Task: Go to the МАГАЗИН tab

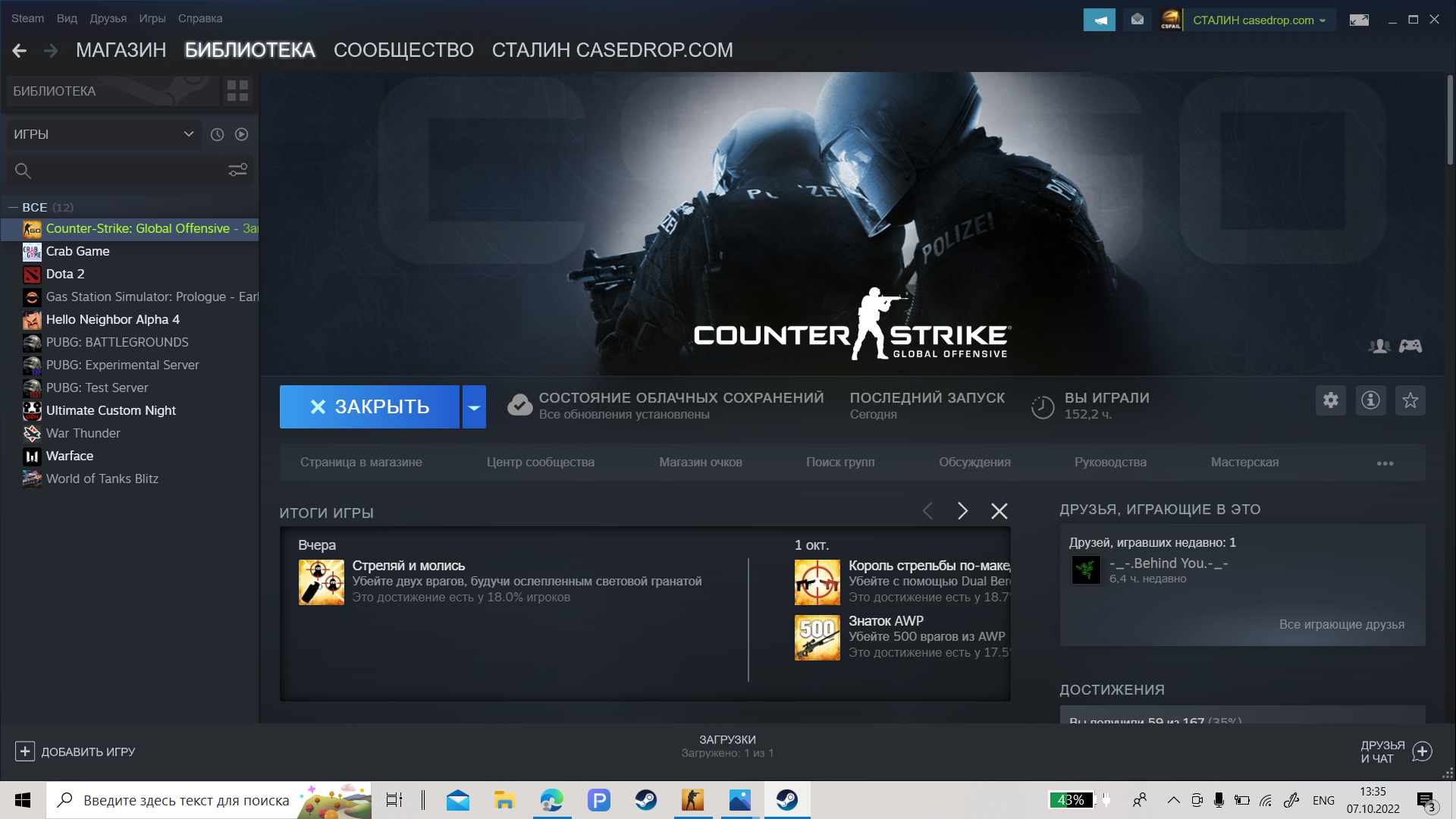Action: click(121, 50)
